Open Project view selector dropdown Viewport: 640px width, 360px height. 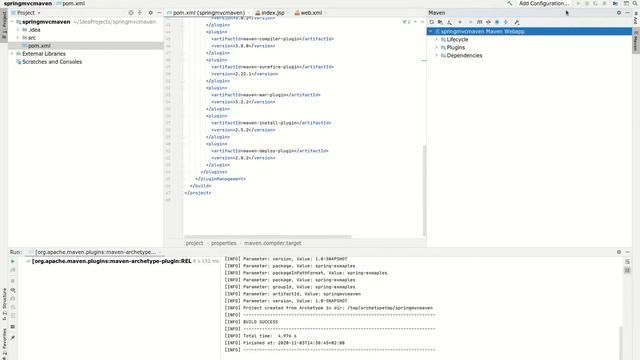[x=27, y=13]
